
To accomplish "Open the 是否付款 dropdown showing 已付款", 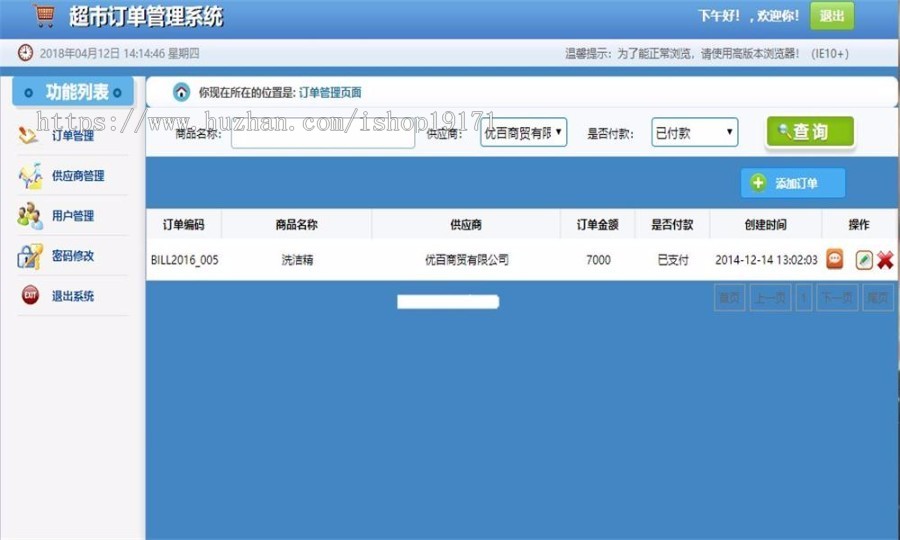I will click(695, 132).
